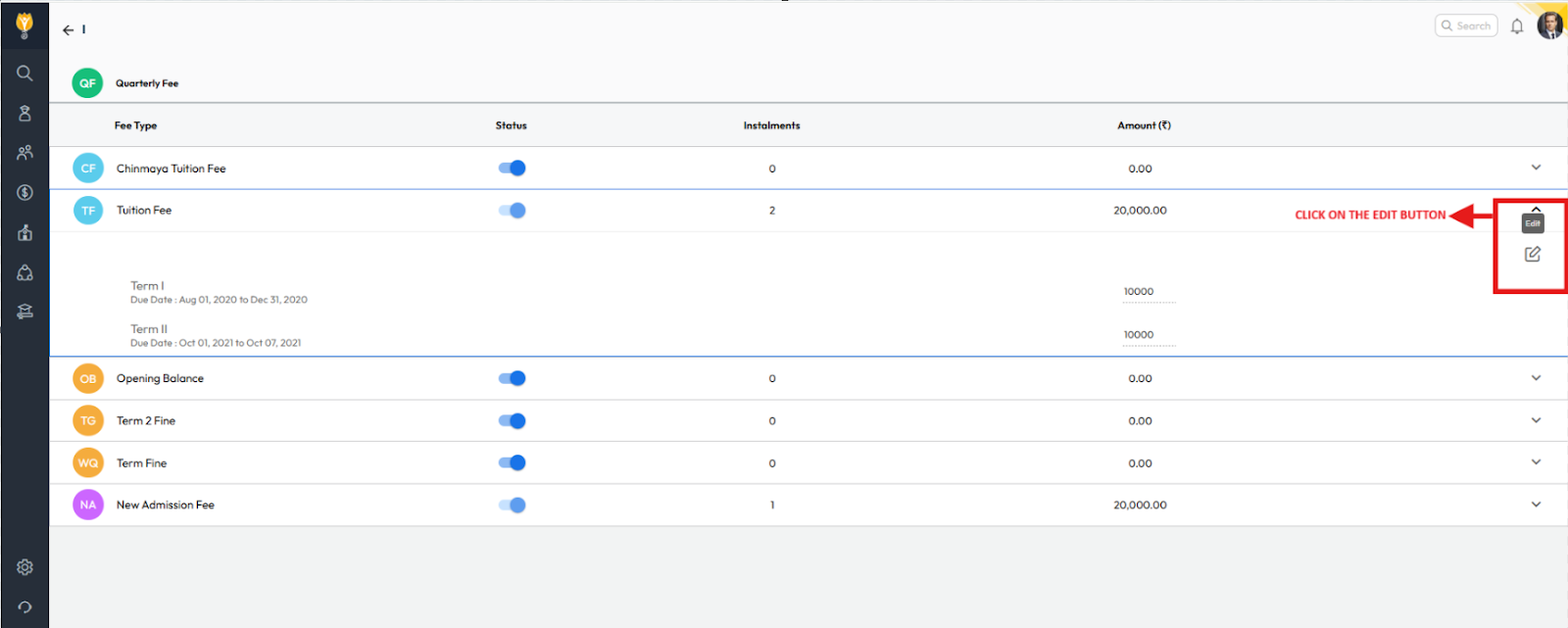
Task: Toggle New Admission Fee status switch
Action: point(512,506)
